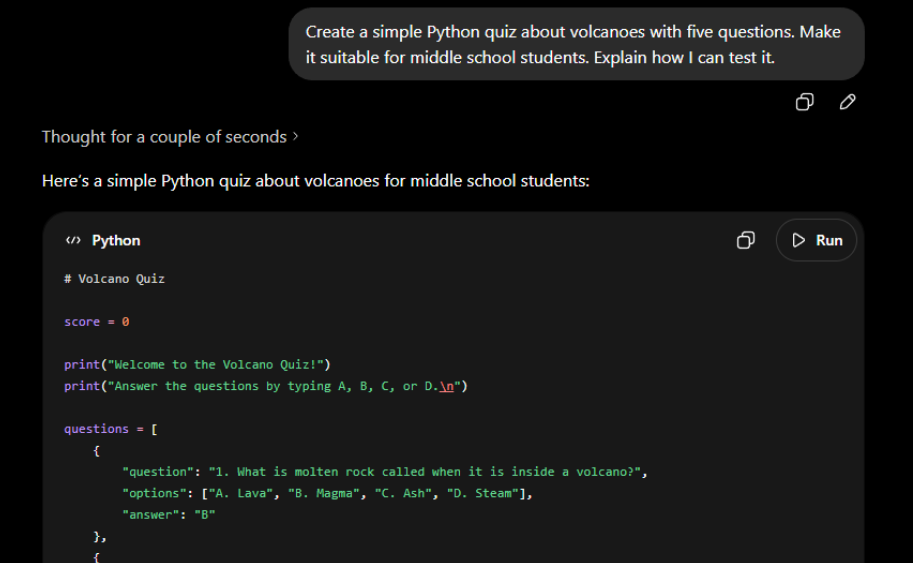The height and width of the screenshot is (563, 913).
Task: Click the 'score = 0' code line
Action: (x=97, y=322)
